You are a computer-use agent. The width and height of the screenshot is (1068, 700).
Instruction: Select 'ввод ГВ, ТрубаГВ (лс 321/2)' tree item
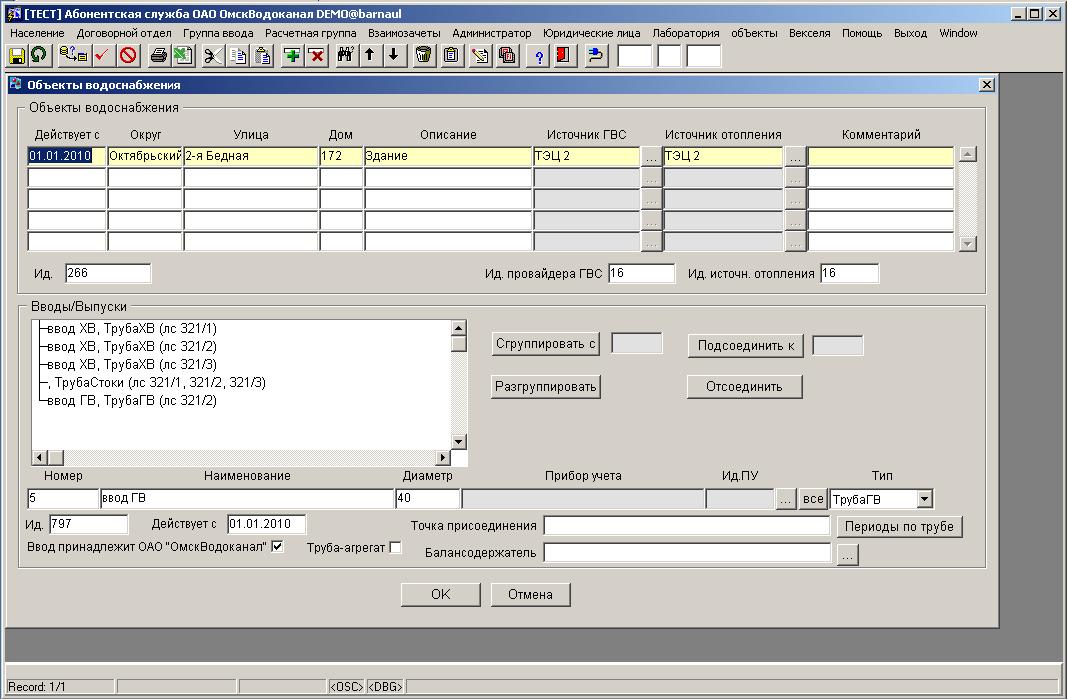click(132, 401)
